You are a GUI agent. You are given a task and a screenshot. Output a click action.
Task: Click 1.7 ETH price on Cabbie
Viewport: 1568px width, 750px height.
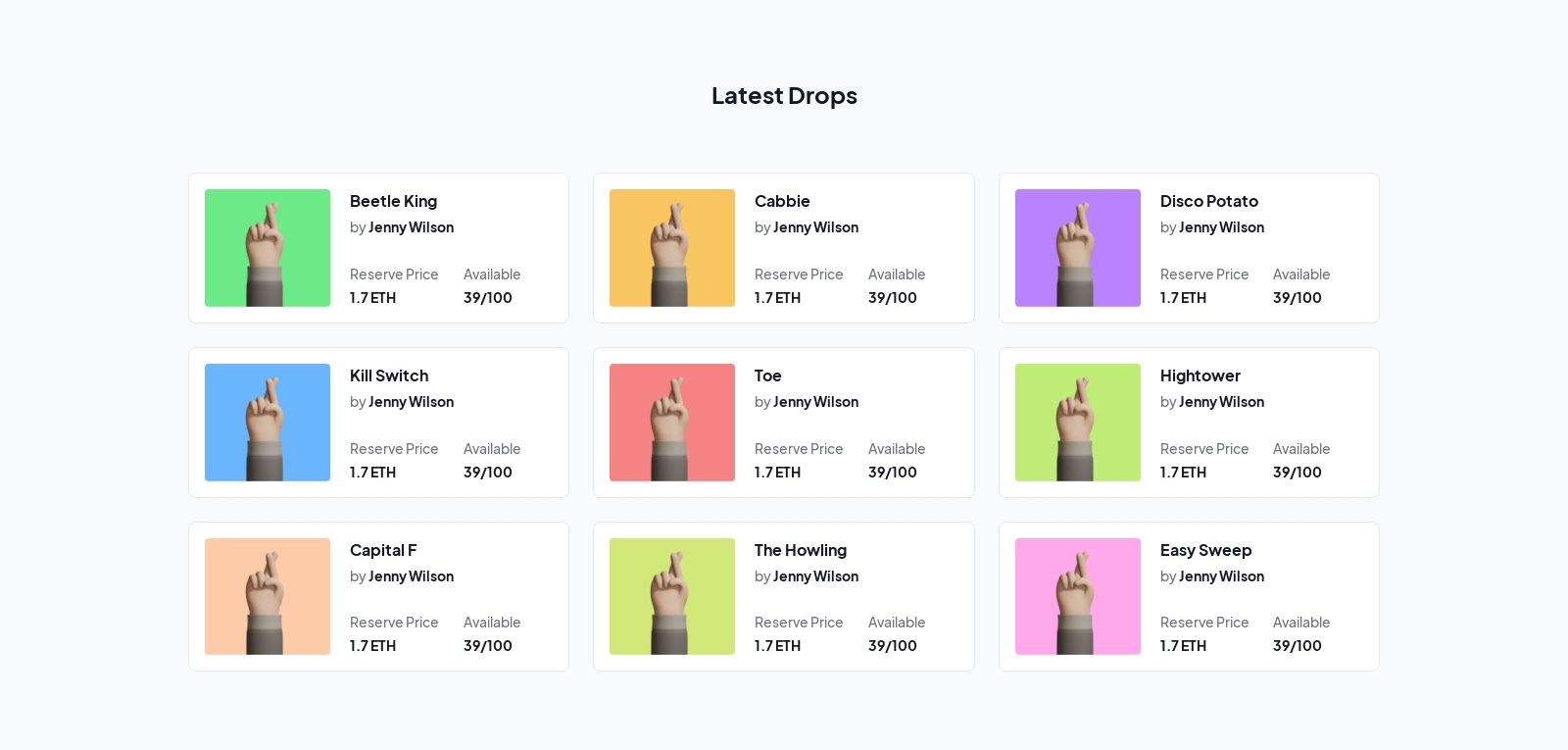778,298
